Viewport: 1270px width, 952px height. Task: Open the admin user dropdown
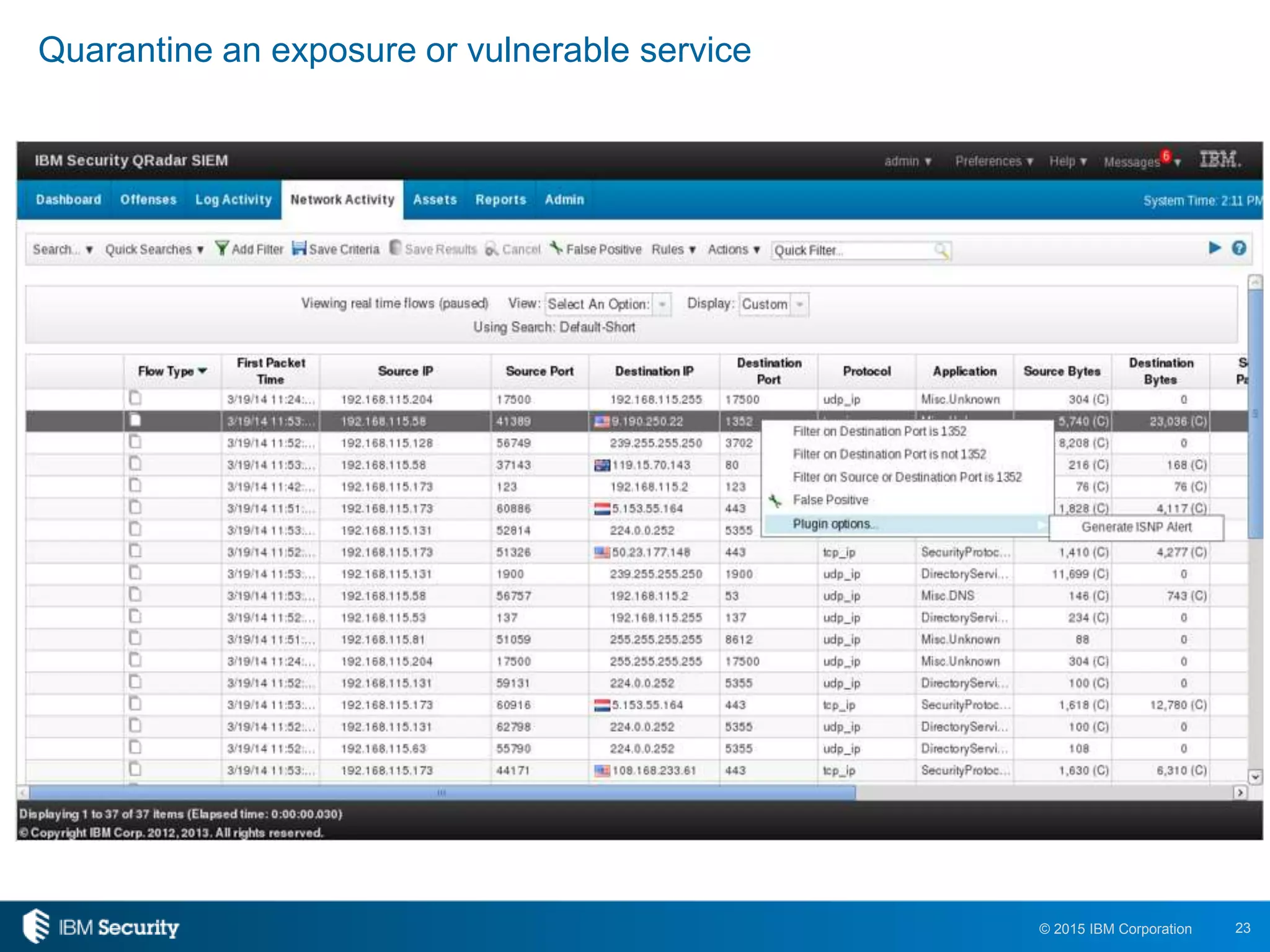(x=908, y=161)
